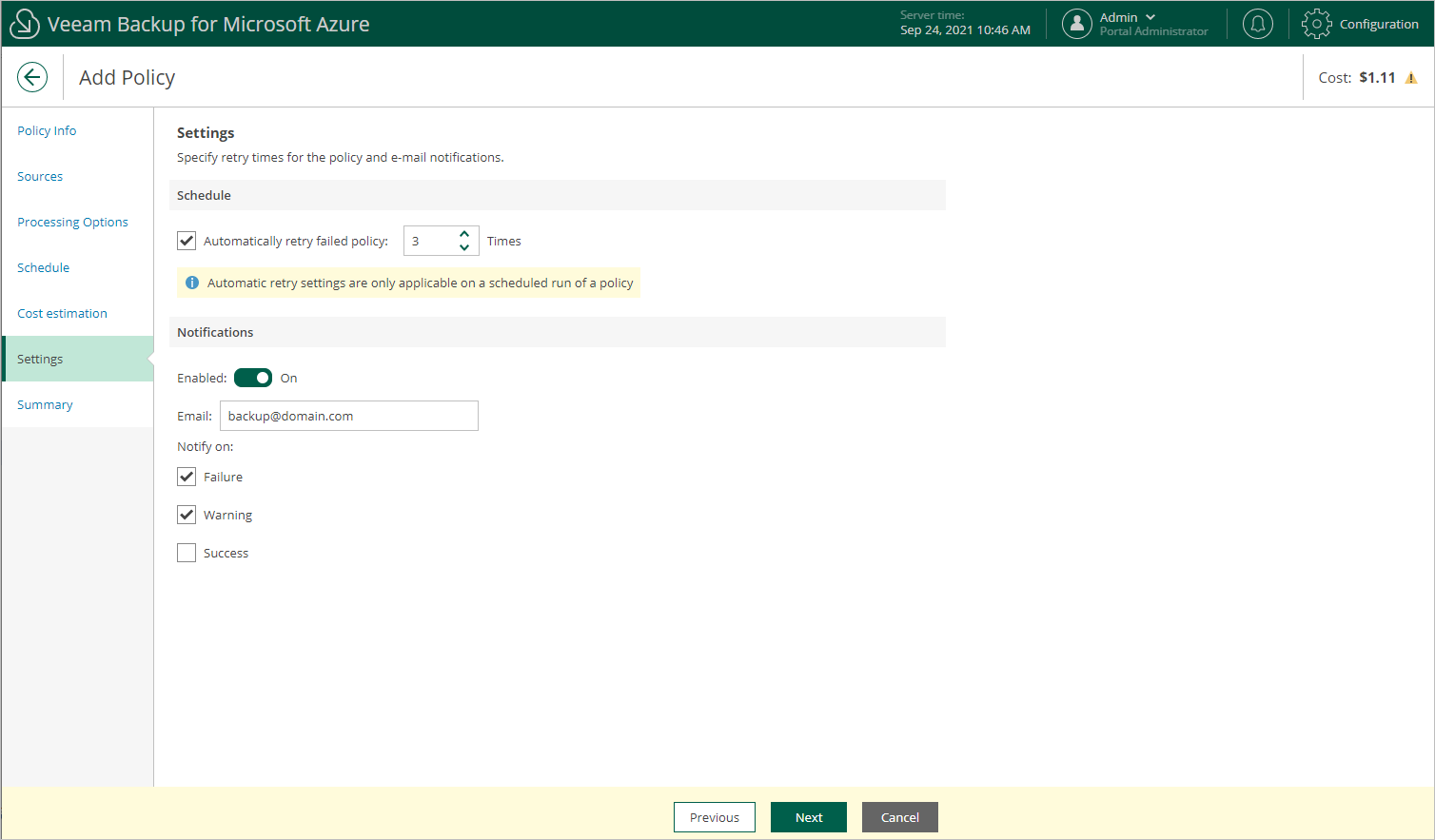Viewport: 1435px width, 840px height.
Task: Click the info icon in retry notice
Action: (x=192, y=283)
